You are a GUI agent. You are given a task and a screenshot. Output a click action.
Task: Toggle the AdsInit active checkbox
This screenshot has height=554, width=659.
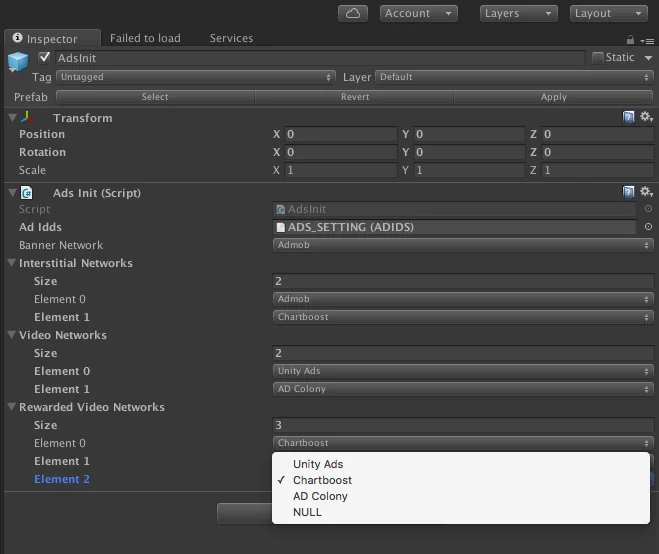(44, 57)
